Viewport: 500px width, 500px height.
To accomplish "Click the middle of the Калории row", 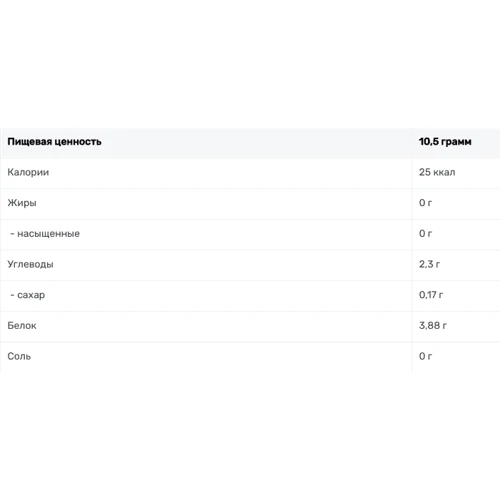I will [x=250, y=172].
